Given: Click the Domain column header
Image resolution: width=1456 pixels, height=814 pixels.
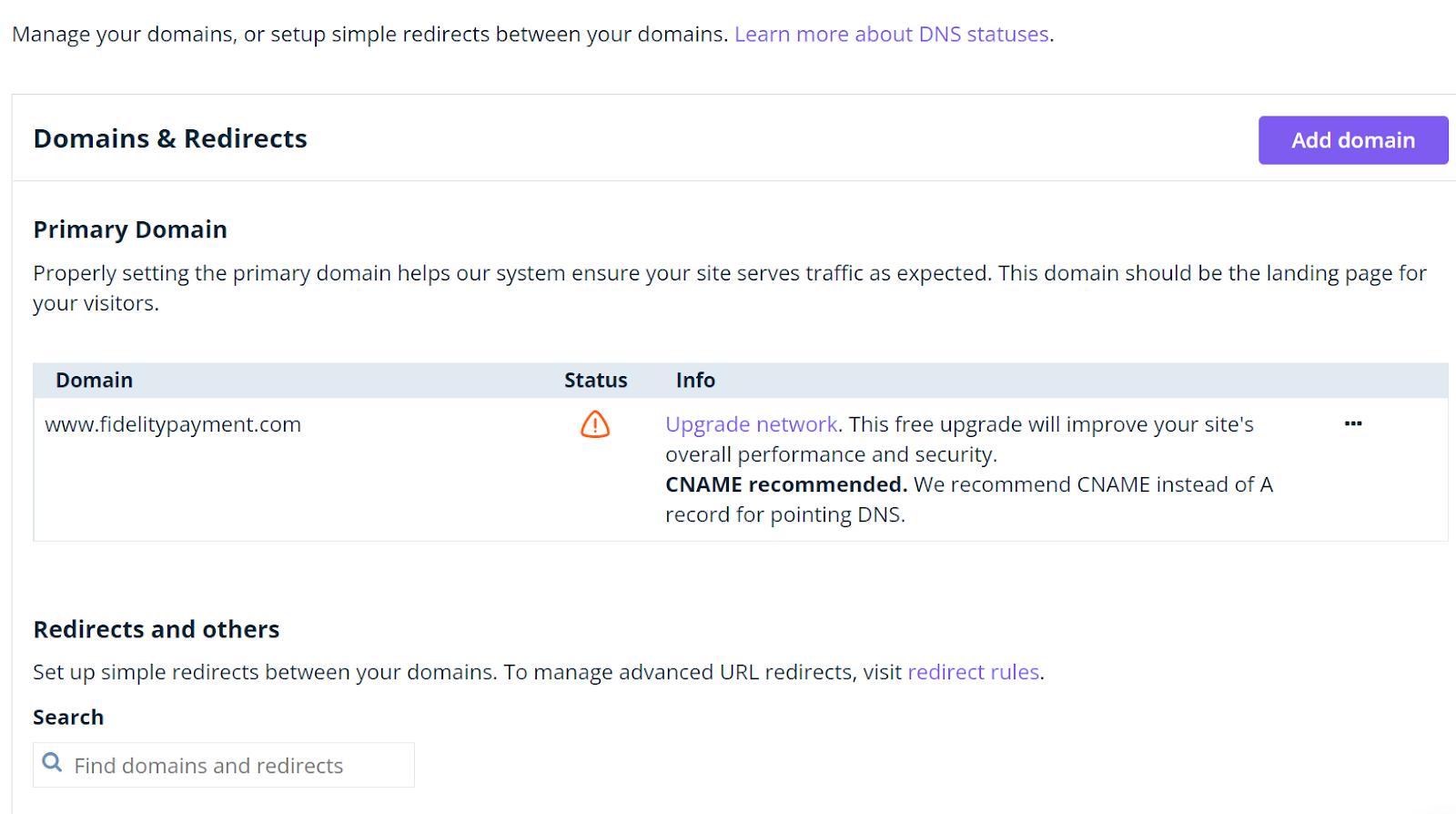Looking at the screenshot, I should point(94,381).
